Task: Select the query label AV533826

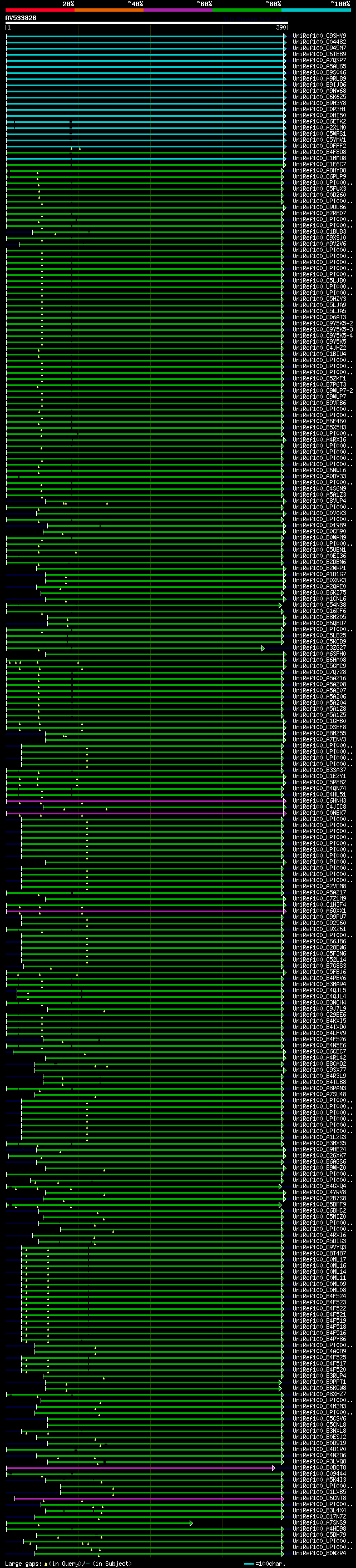Action: point(21,18)
